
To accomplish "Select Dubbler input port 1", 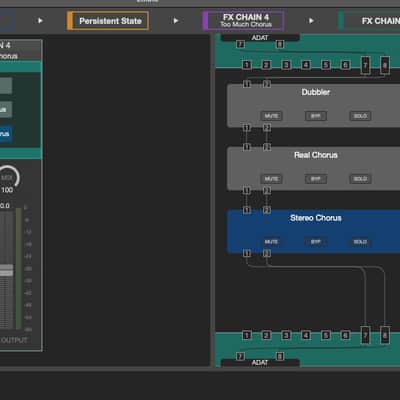I will 247,84.
